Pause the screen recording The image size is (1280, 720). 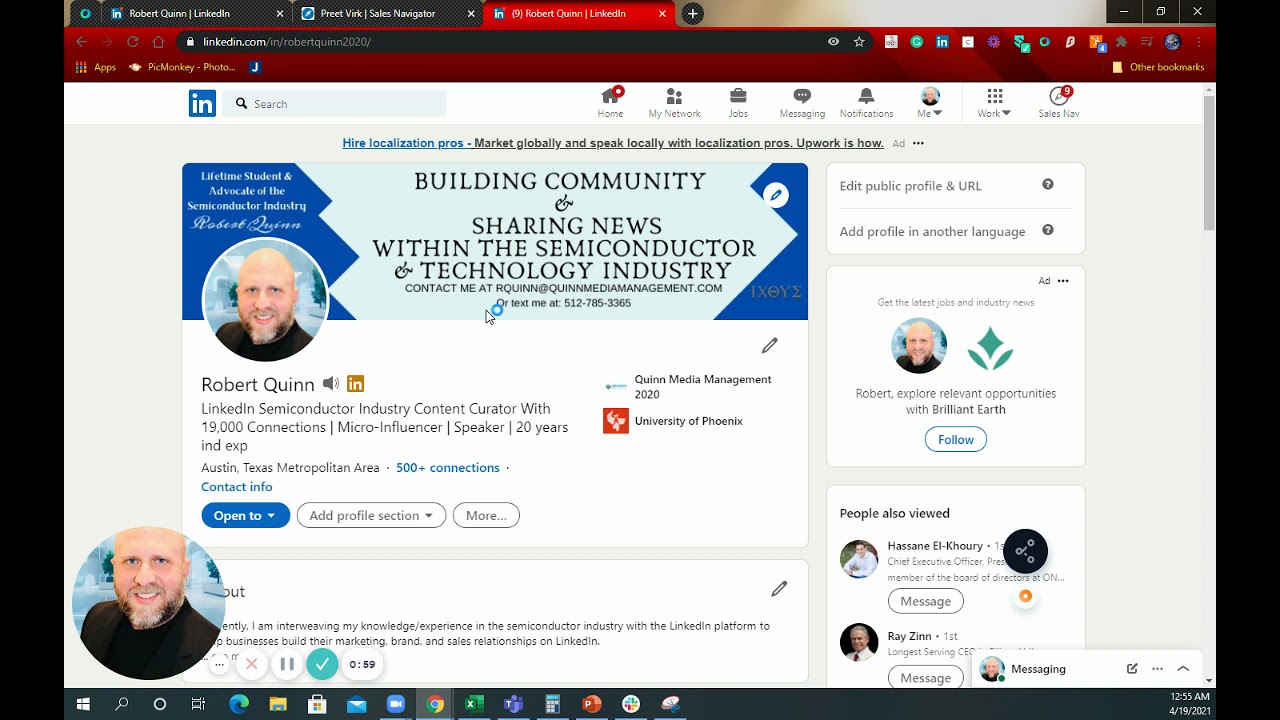tap(287, 664)
